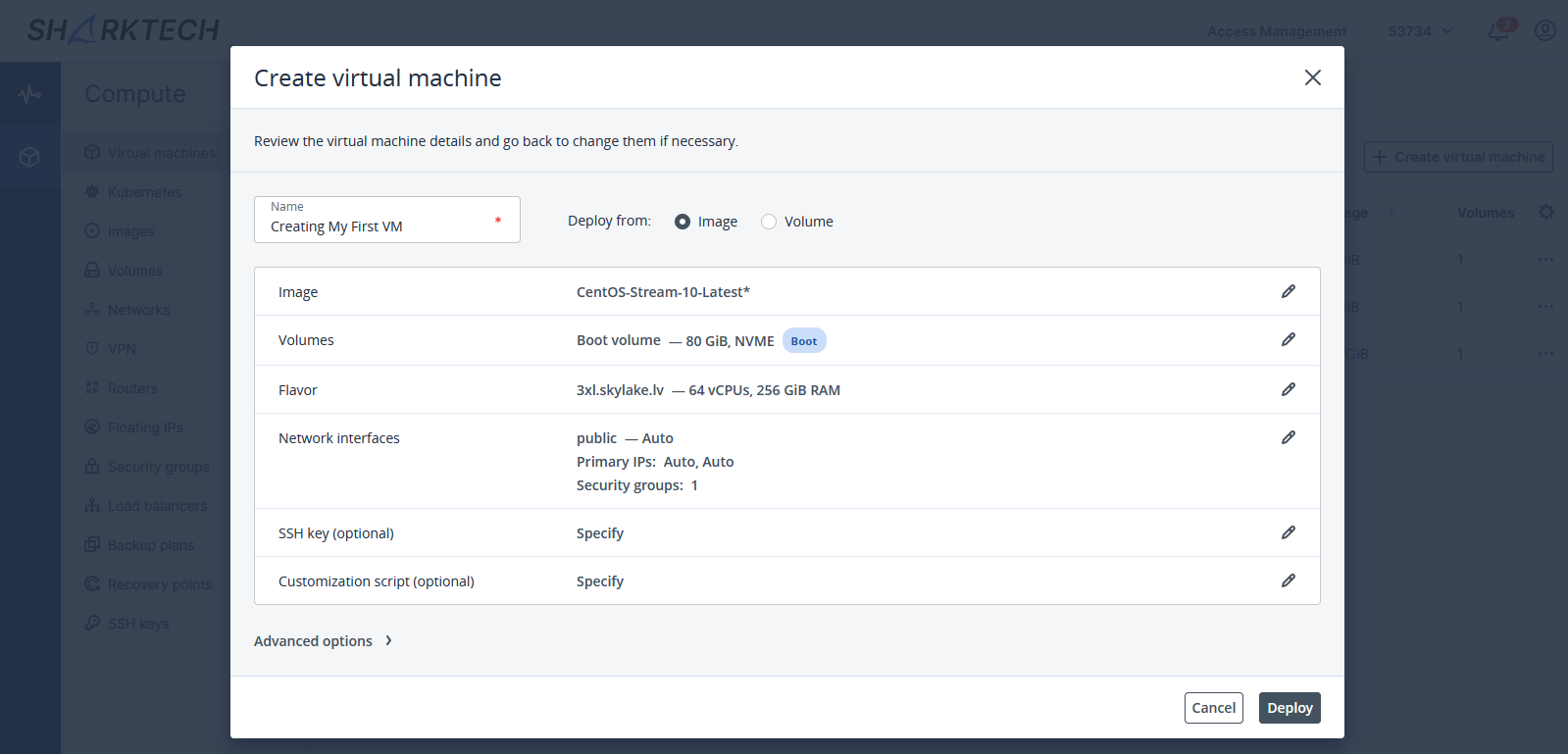Click SSH key edit pencil icon
The image size is (1568, 754).
[x=1288, y=532]
